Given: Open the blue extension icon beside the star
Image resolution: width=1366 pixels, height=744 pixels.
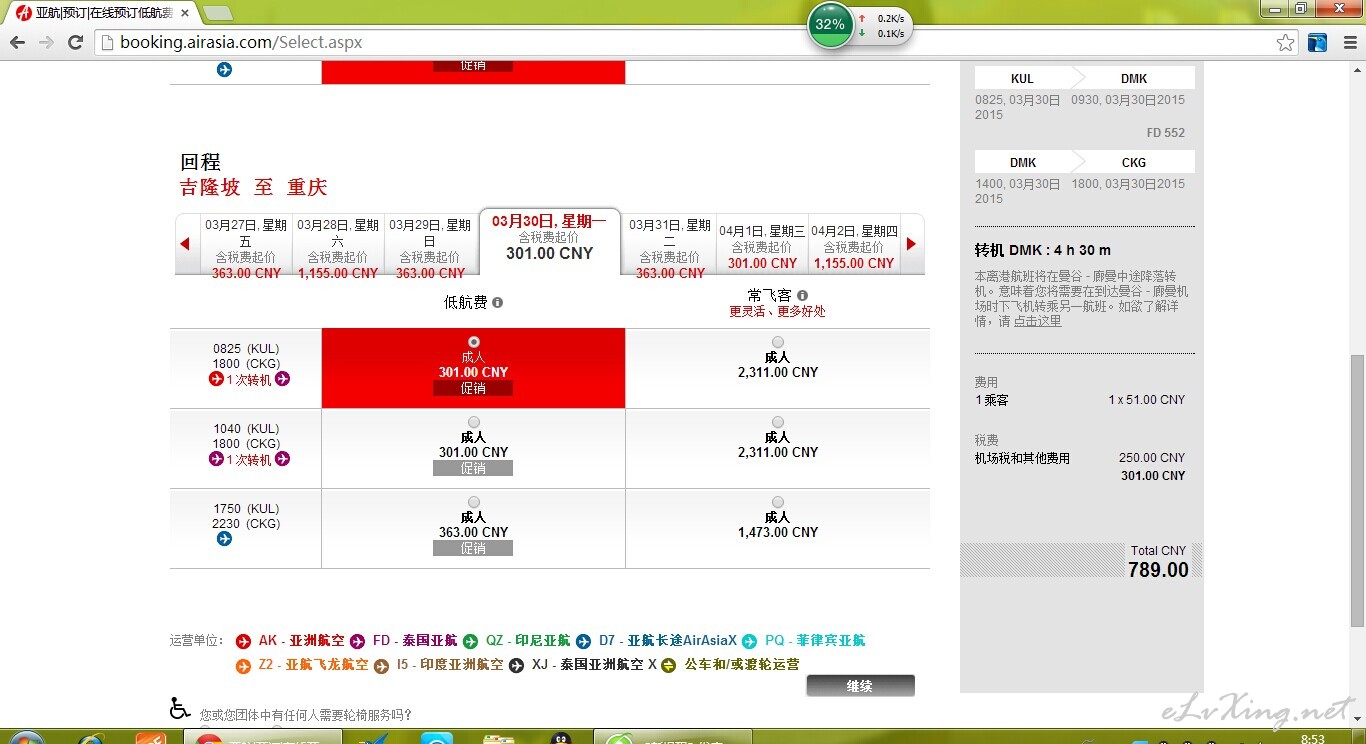Looking at the screenshot, I should (x=1318, y=42).
